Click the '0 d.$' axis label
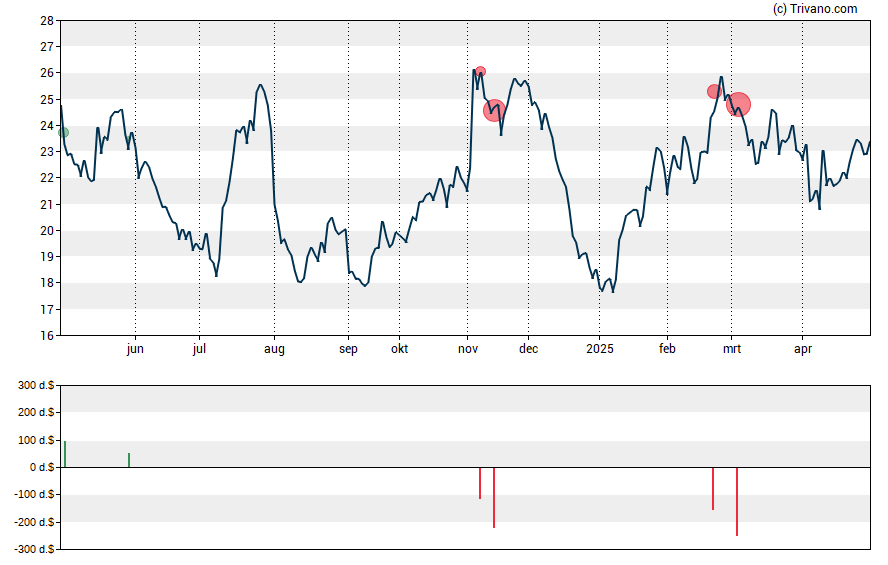 pyautogui.click(x=42, y=468)
